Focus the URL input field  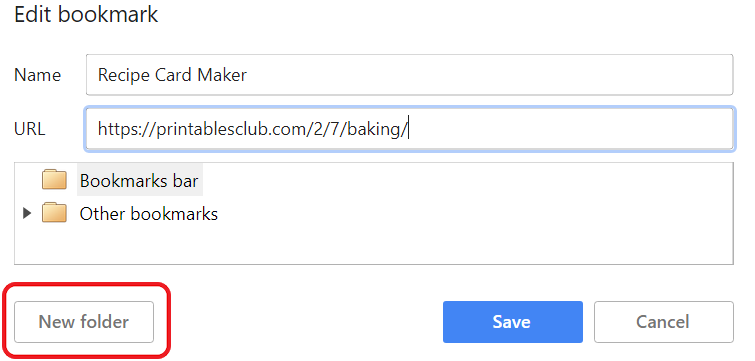(409, 129)
